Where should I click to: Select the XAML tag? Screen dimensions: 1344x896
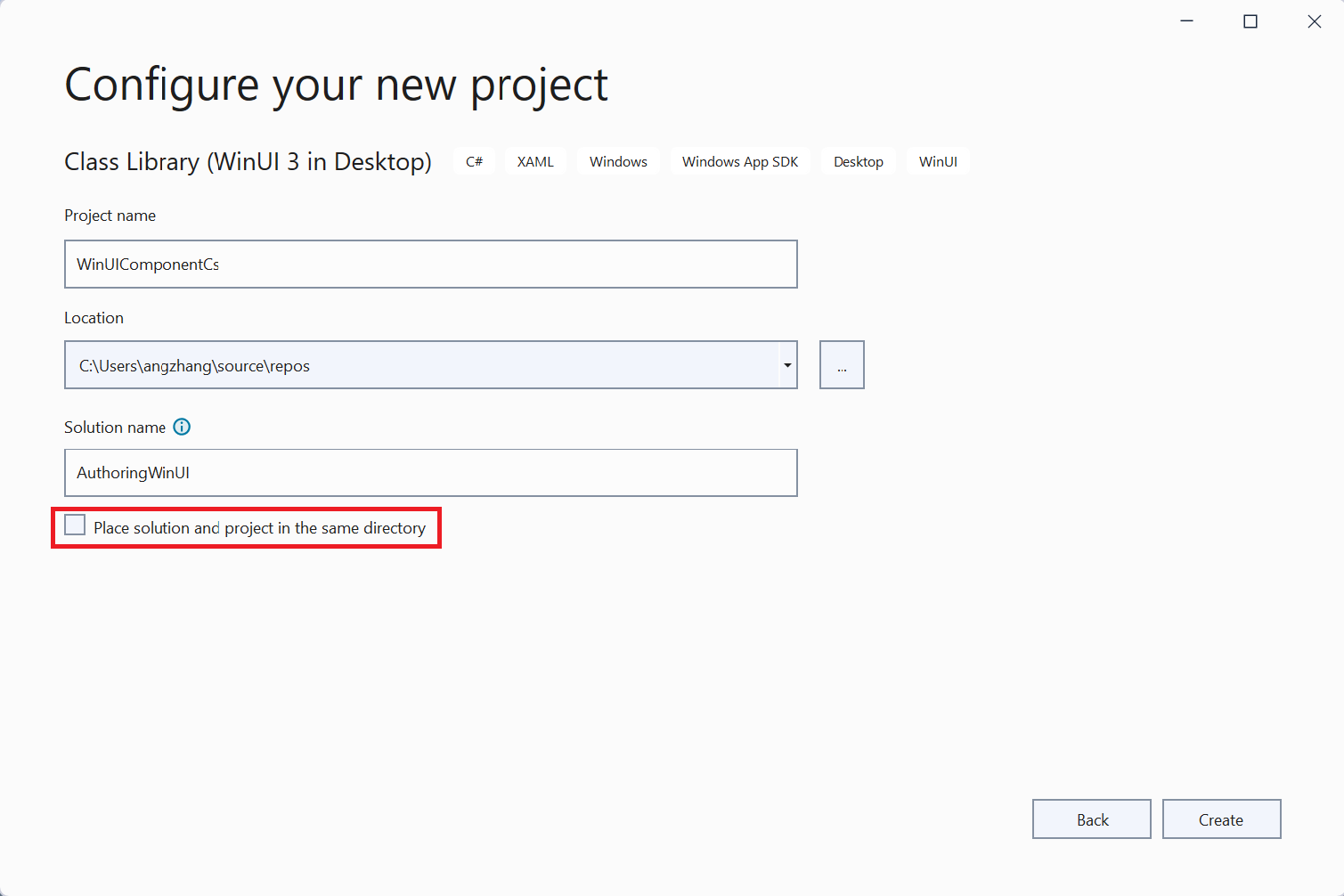click(534, 161)
